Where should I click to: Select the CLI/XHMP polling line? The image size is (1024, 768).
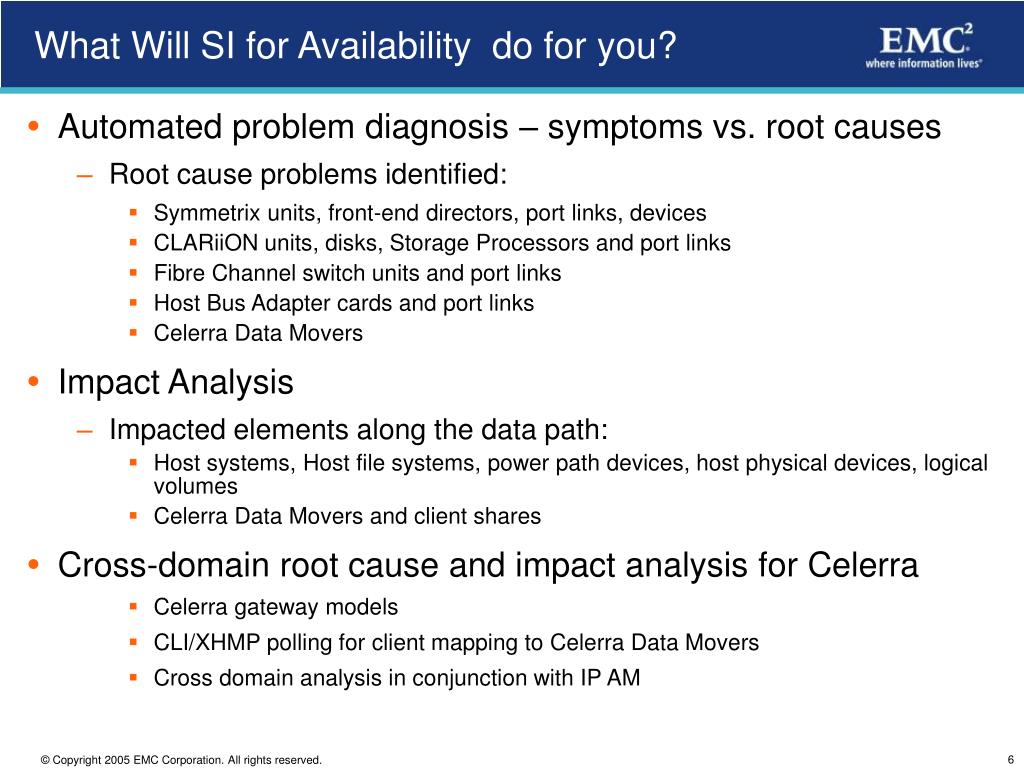click(456, 643)
